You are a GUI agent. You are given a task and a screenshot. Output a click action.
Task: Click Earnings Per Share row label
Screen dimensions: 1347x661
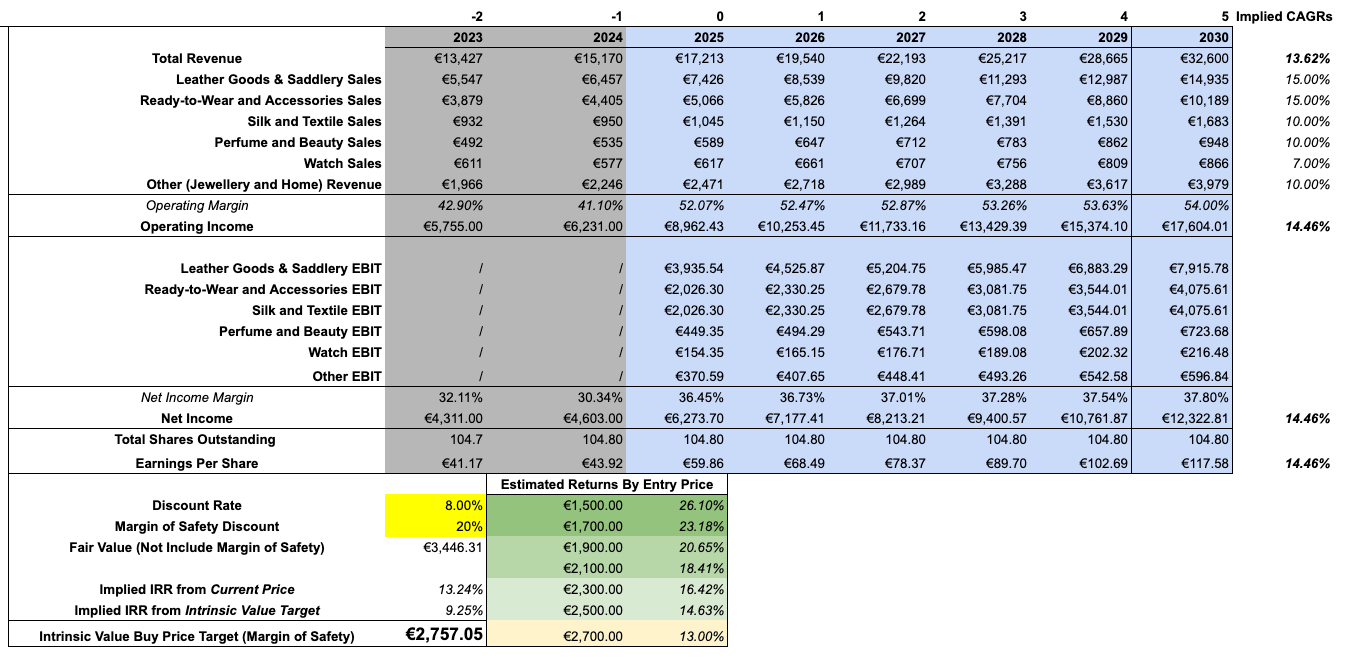point(197,463)
